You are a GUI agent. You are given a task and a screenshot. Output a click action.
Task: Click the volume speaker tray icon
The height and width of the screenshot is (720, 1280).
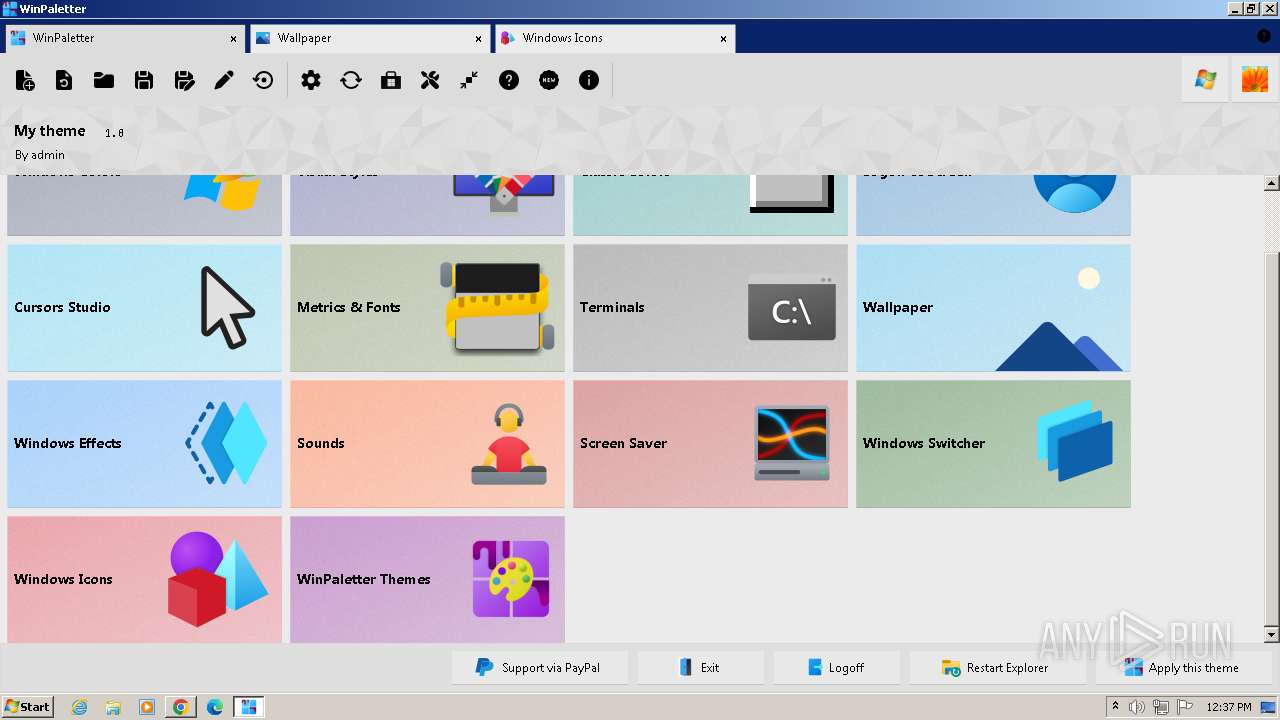coord(1137,707)
